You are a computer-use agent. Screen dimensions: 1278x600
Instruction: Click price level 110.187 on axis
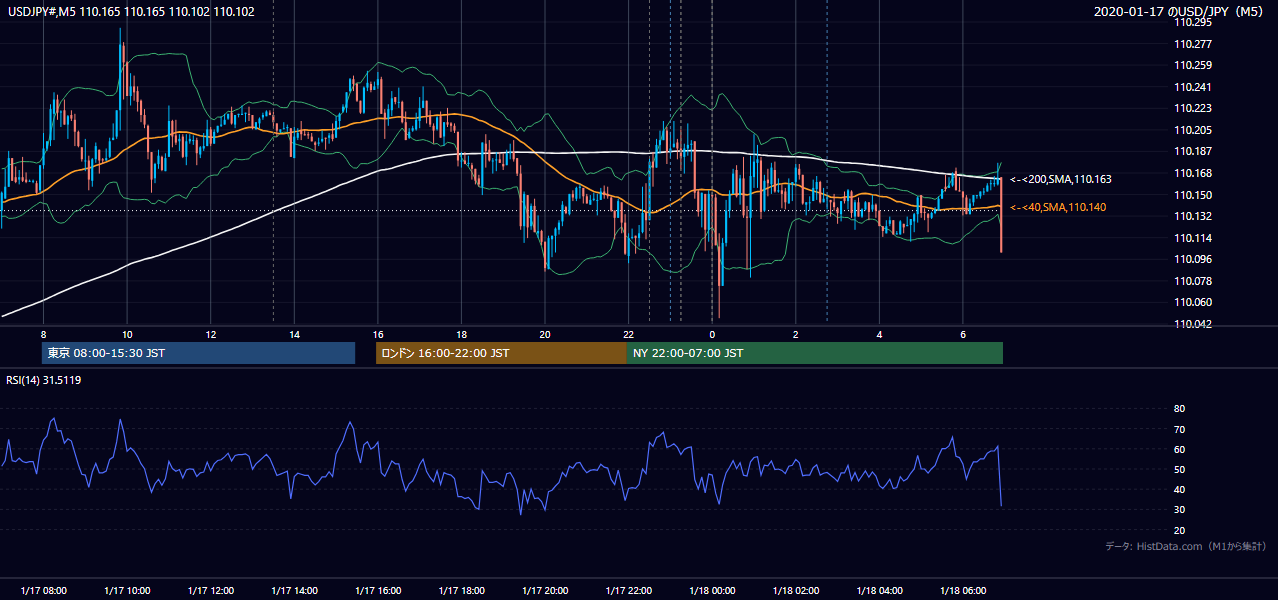(1193, 151)
